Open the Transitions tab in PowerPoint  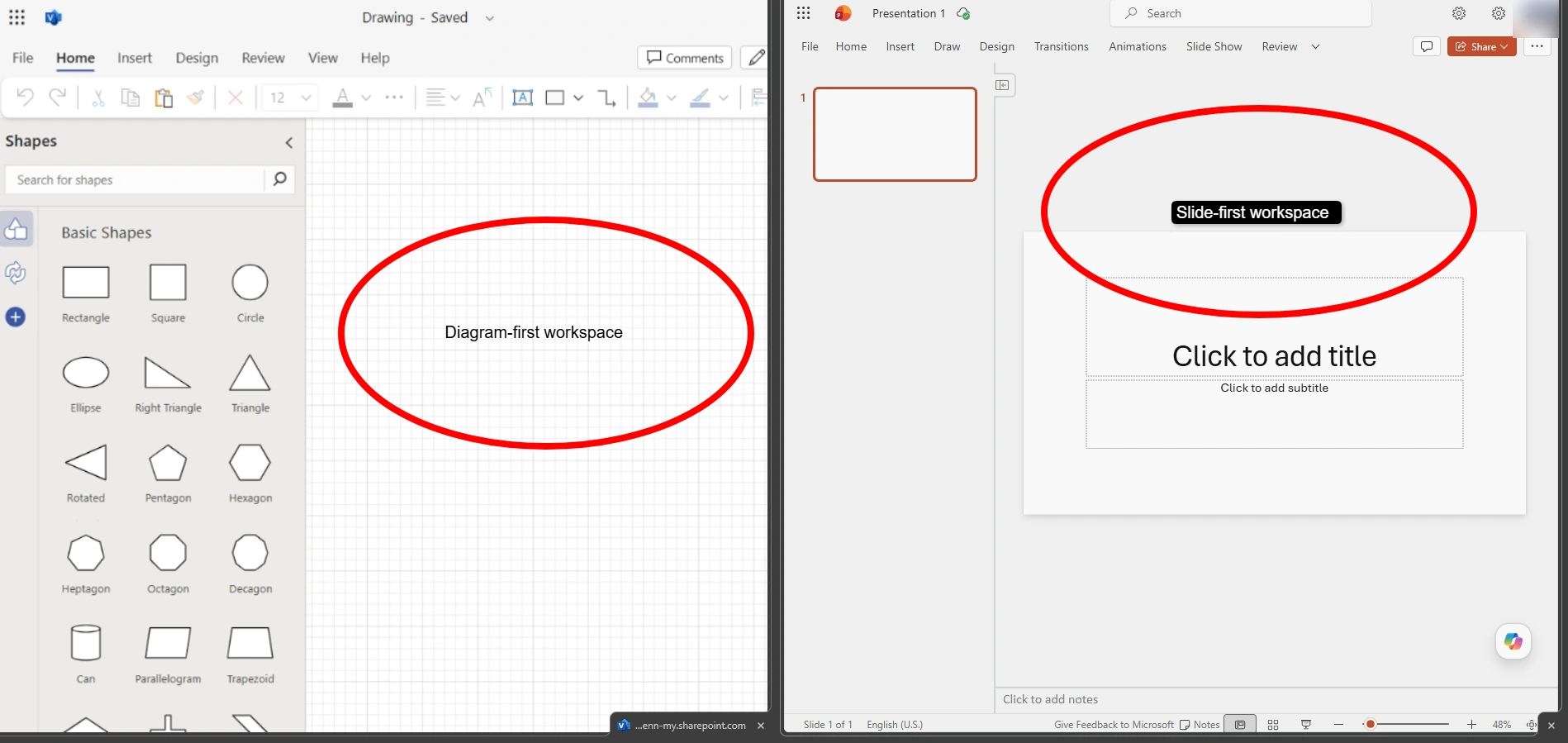point(1061,47)
